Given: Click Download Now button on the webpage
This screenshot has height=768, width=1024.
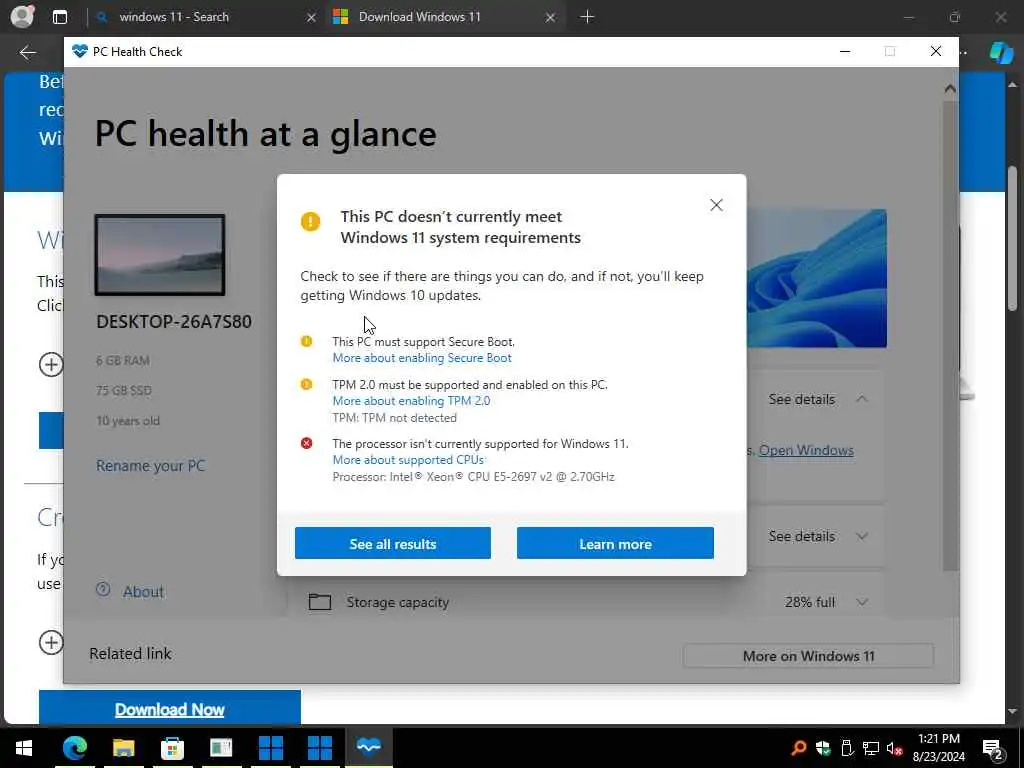Looking at the screenshot, I should [x=170, y=709].
